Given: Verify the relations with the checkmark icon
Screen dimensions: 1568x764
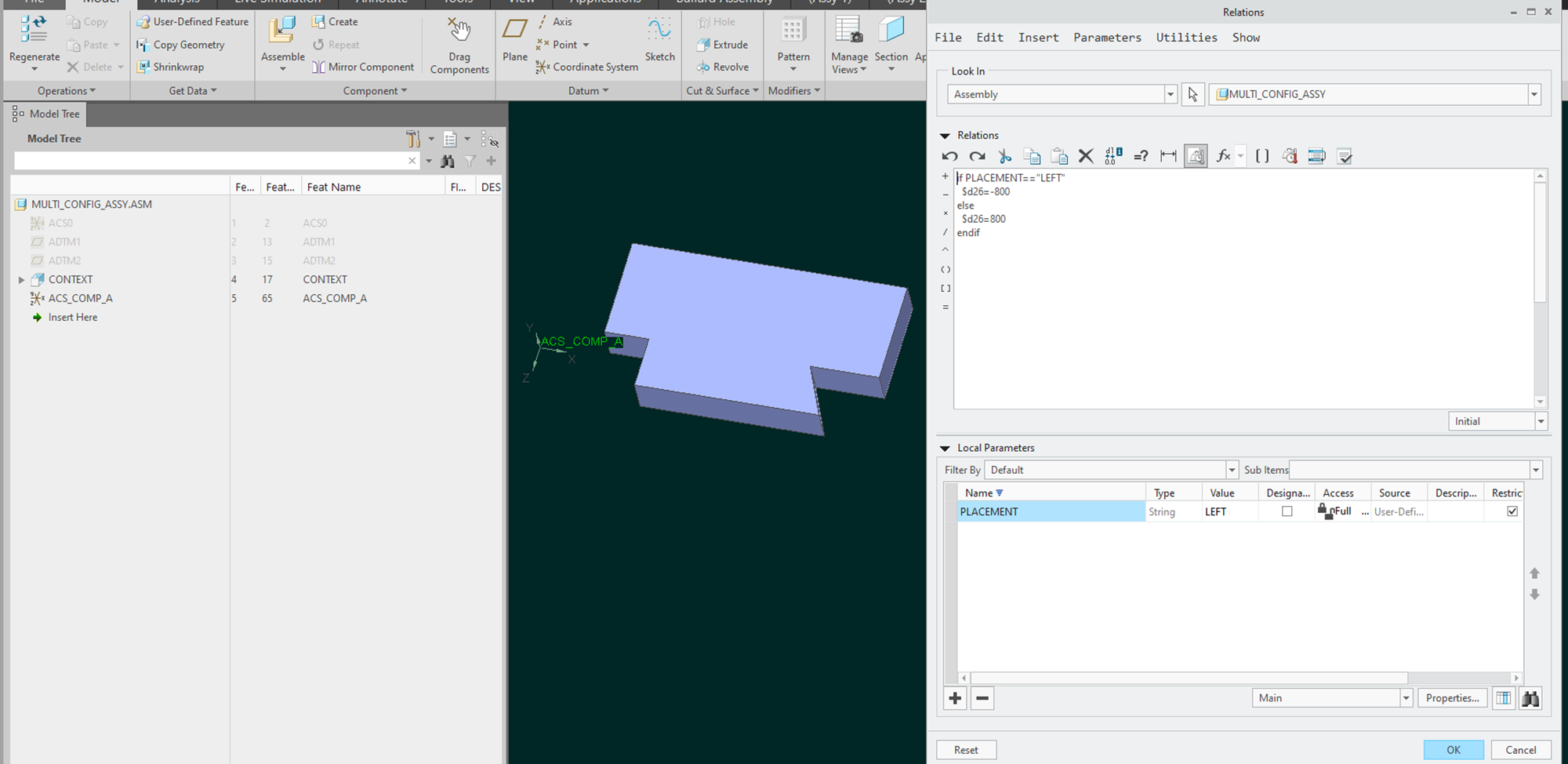Looking at the screenshot, I should pos(1345,155).
